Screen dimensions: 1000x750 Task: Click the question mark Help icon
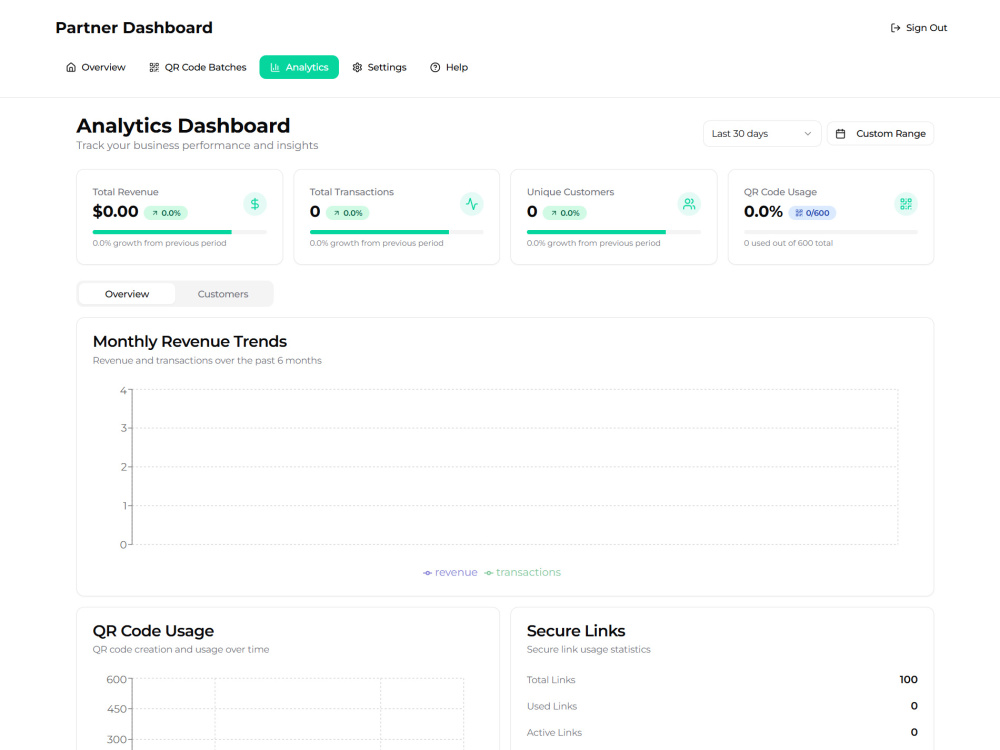[x=435, y=68]
